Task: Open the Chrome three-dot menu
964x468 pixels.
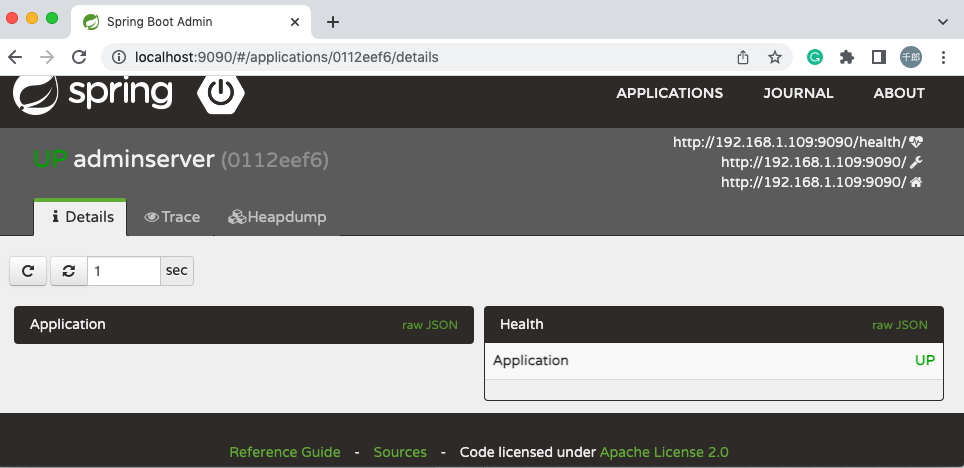Action: click(943, 57)
